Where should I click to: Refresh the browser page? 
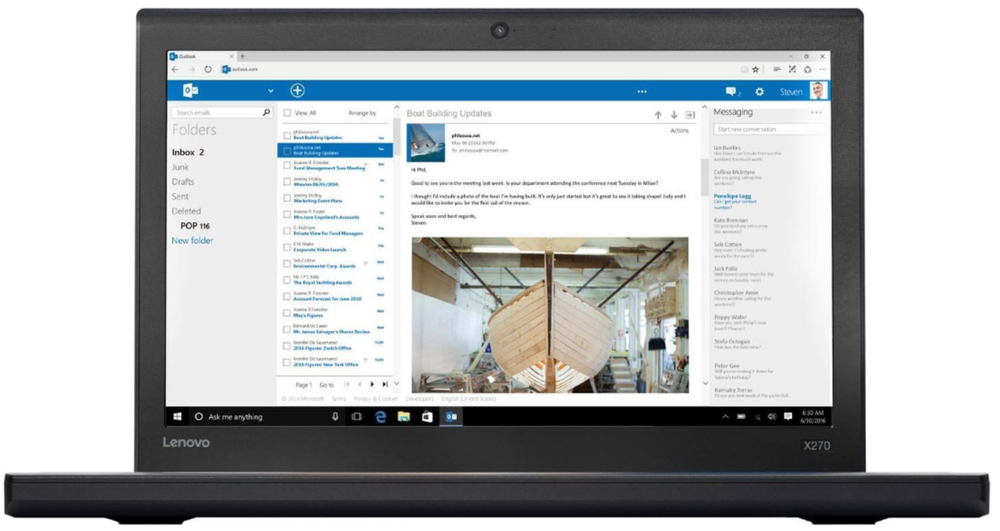pyautogui.click(x=208, y=69)
